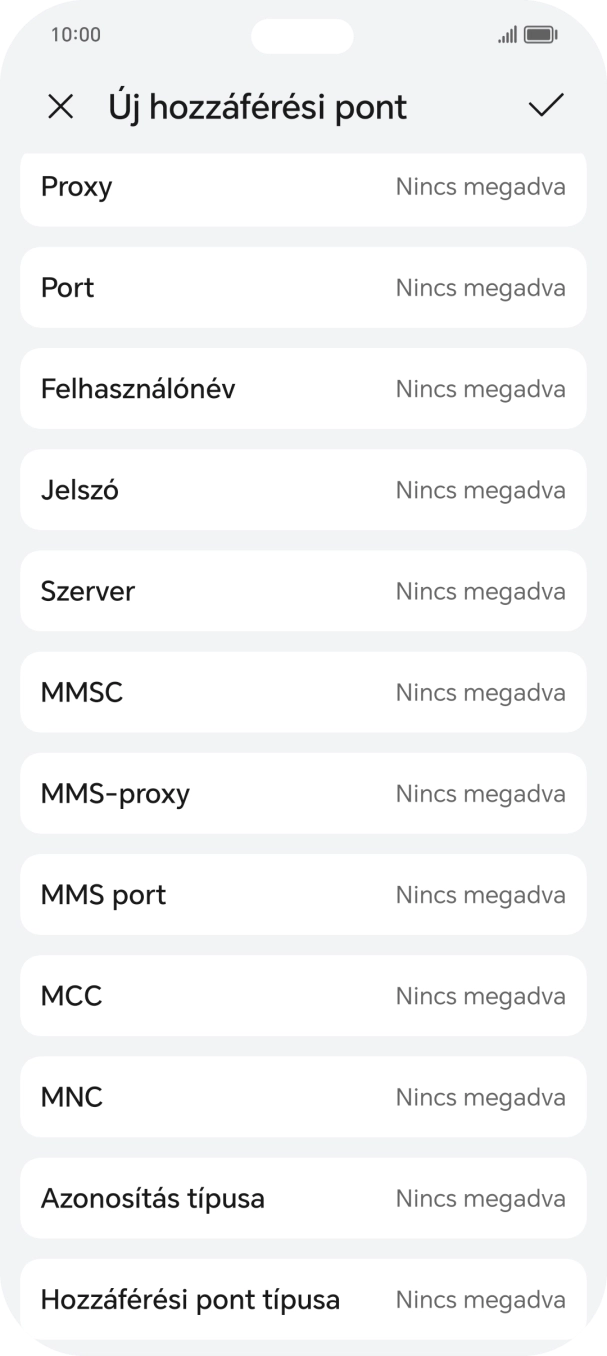Image resolution: width=607 pixels, height=1356 pixels.
Task: Select the Új hozzáférési pont title
Action: pos(257,105)
